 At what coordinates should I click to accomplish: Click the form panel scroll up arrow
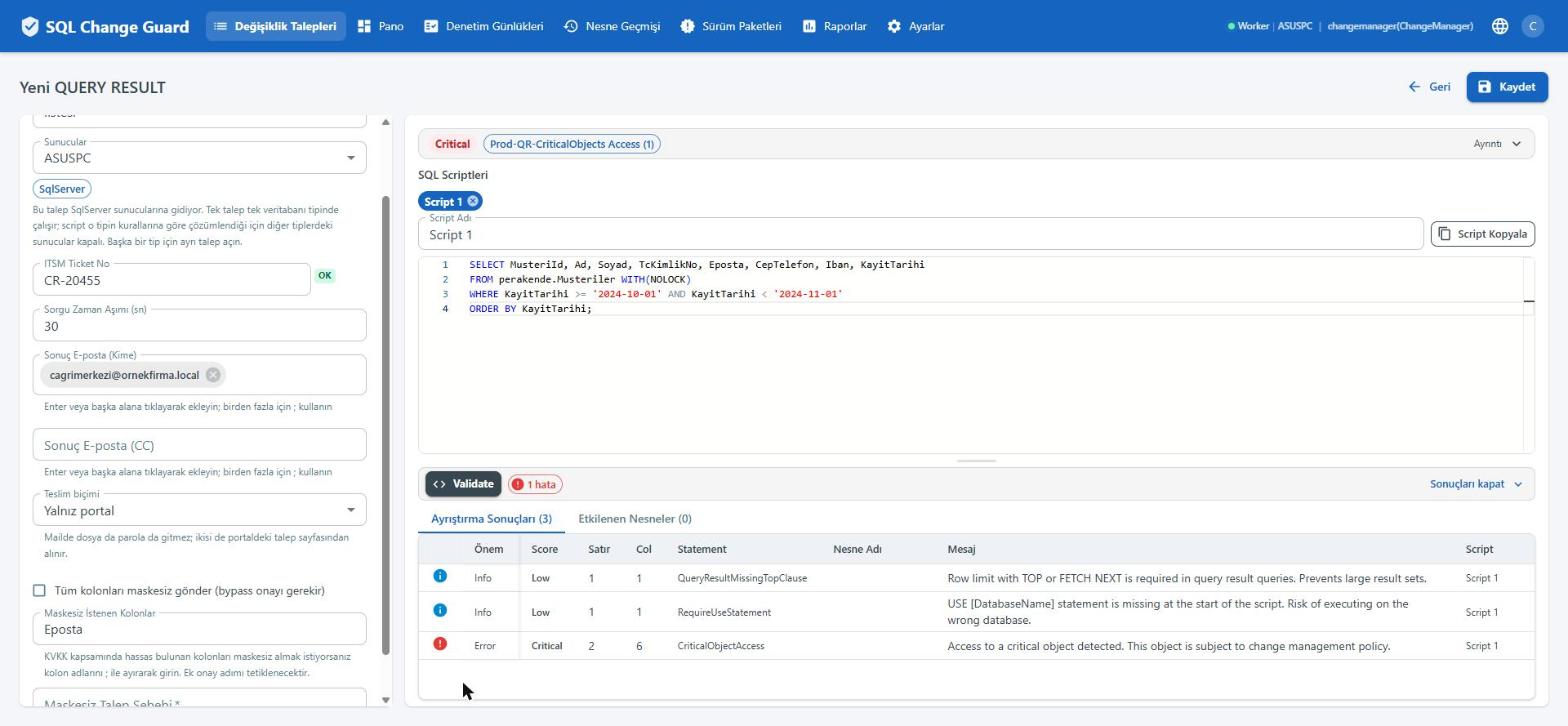pos(386,122)
